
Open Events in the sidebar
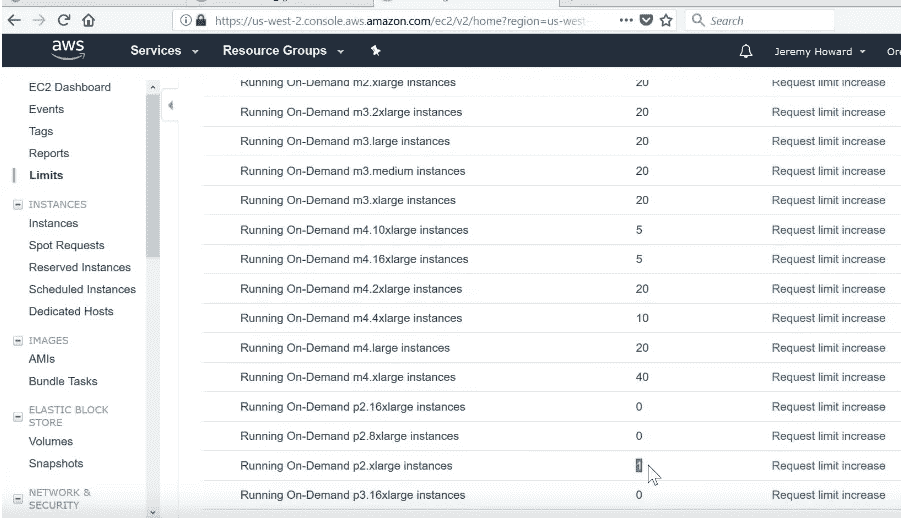[x=46, y=109]
